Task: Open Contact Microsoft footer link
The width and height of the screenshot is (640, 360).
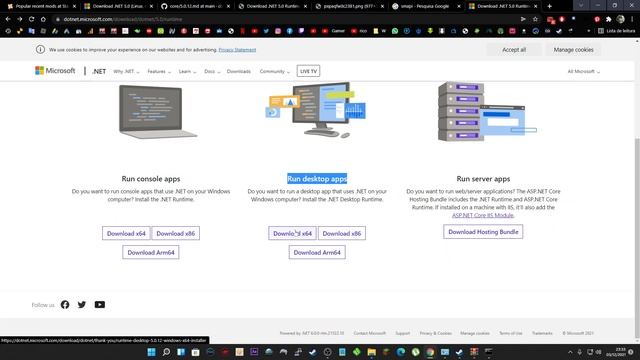Action: click(x=369, y=333)
